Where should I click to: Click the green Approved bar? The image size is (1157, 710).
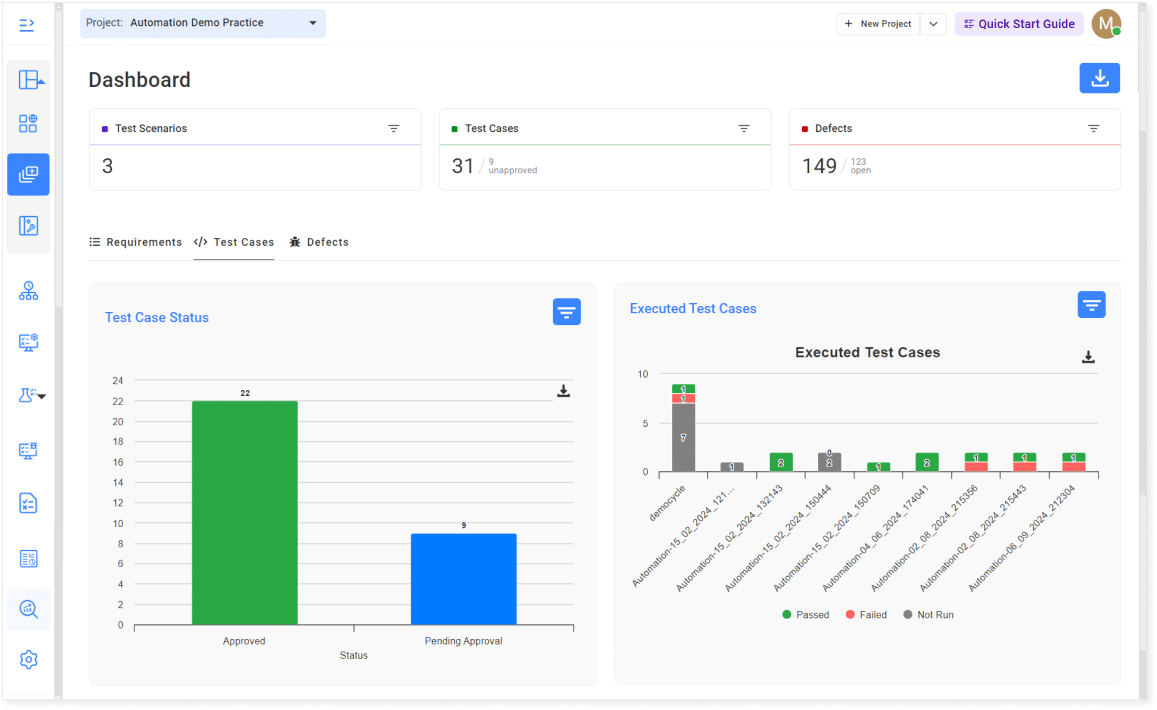coord(245,513)
